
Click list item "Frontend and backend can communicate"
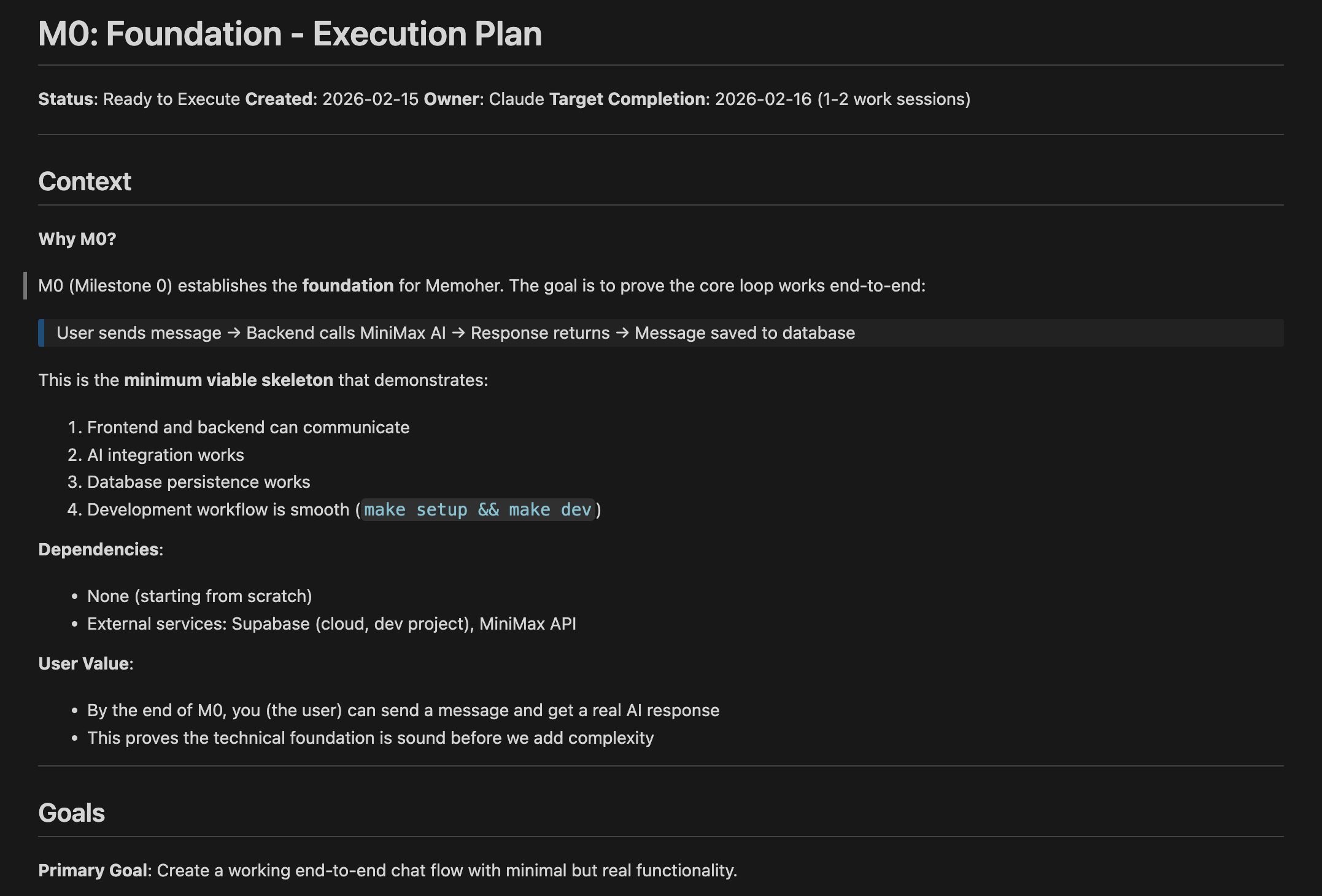[x=248, y=427]
